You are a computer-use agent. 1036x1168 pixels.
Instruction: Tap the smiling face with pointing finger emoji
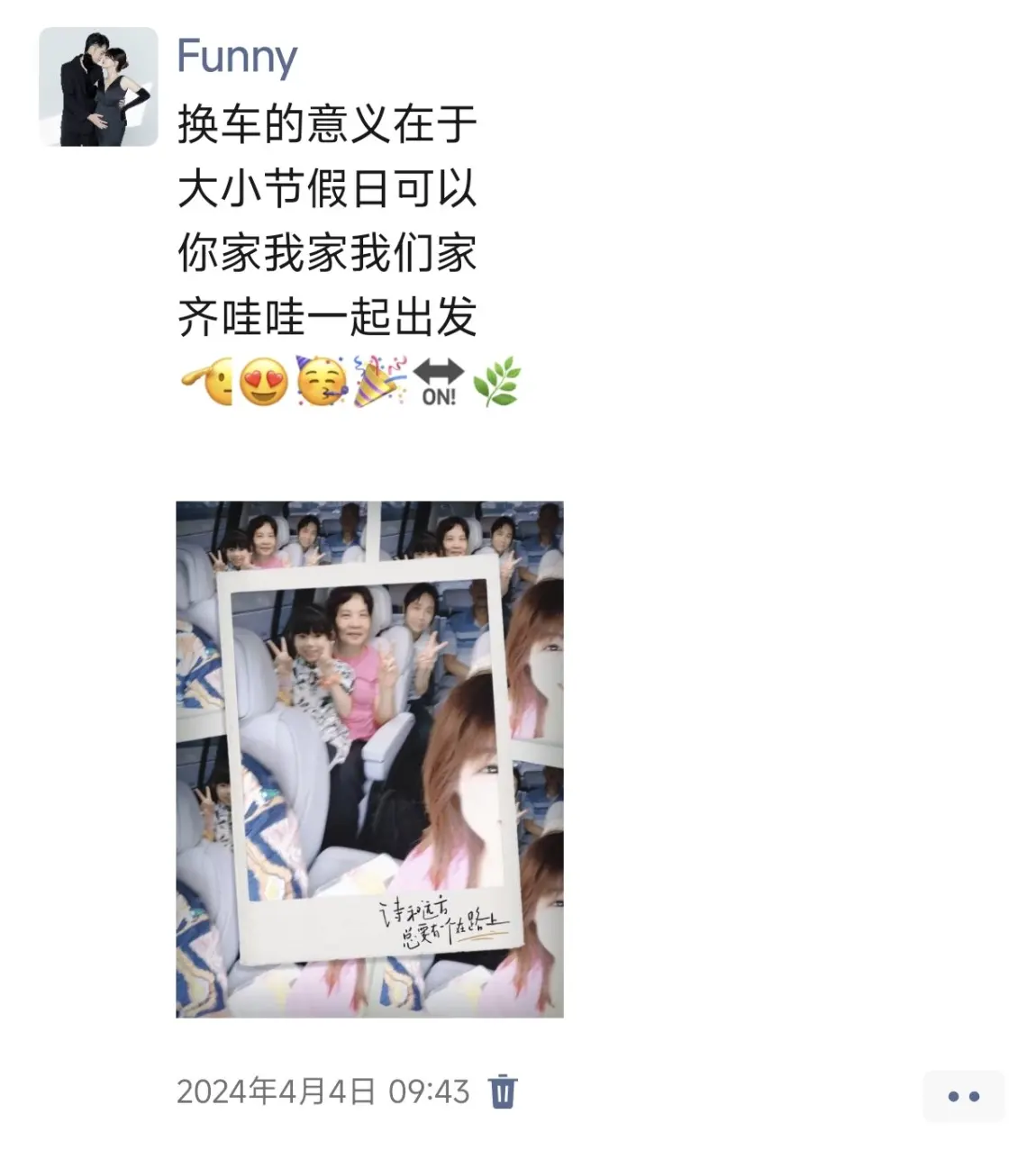click(x=206, y=382)
